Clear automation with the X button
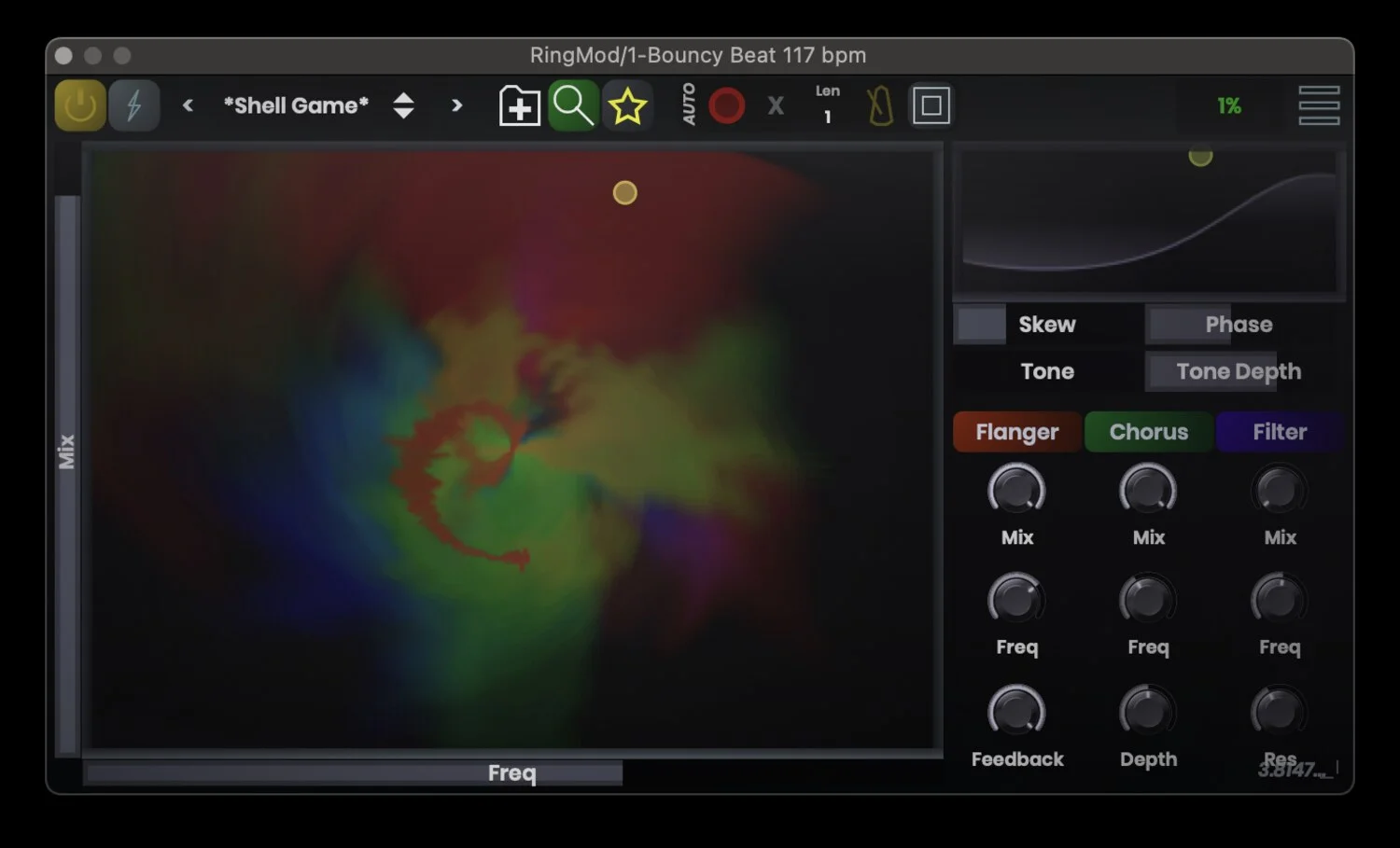This screenshot has width=1400, height=848. pos(776,105)
